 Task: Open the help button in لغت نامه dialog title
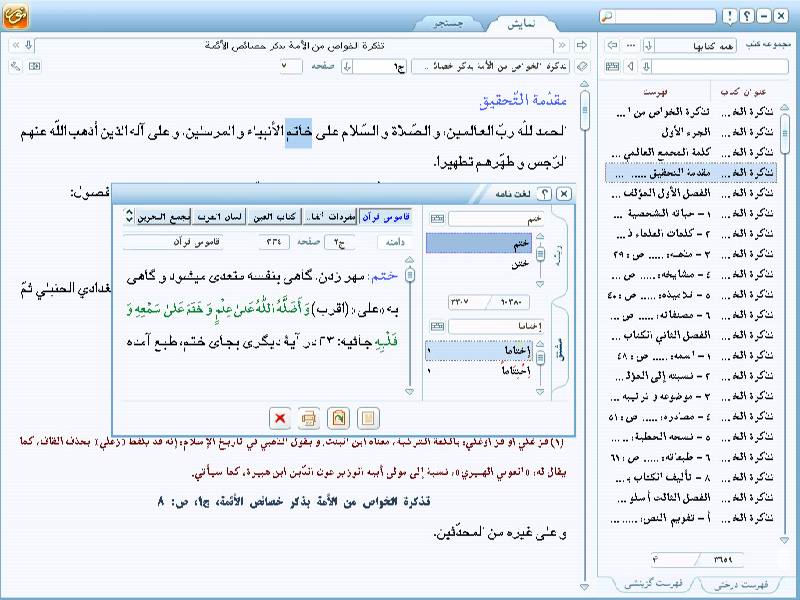[545, 194]
